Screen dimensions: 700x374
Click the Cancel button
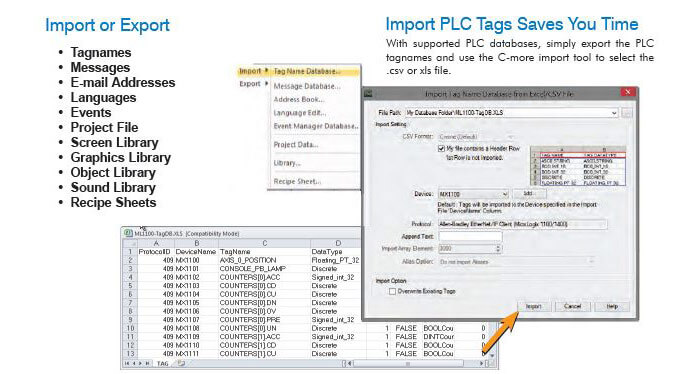tap(572, 307)
